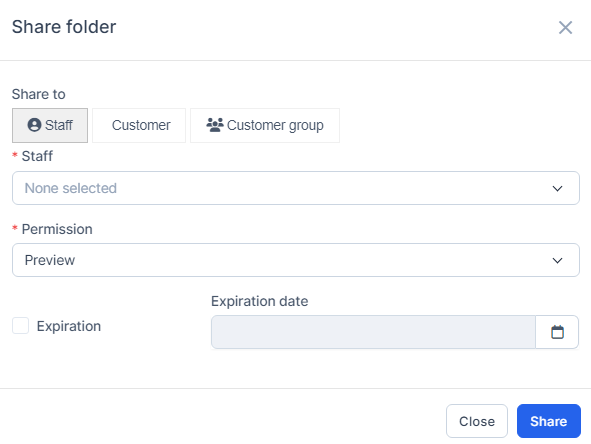Image resolution: width=591 pixels, height=444 pixels.
Task: Click the people group icon beside Customer group
Action: point(215,125)
